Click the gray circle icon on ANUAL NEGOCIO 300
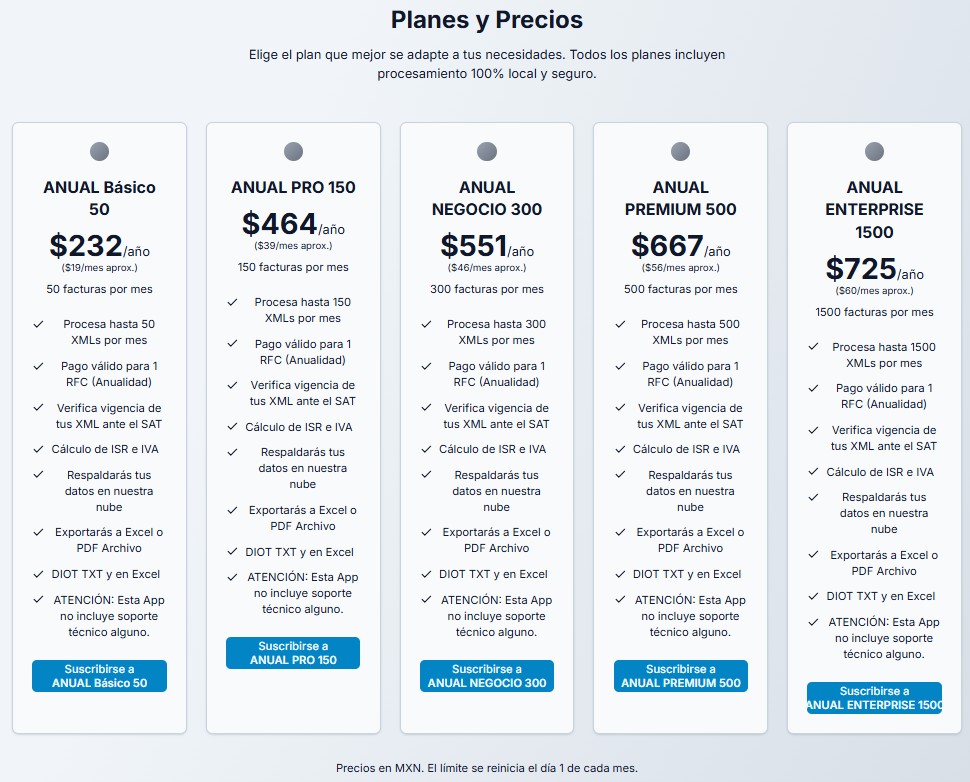Image resolution: width=970 pixels, height=782 pixels. coord(487,152)
